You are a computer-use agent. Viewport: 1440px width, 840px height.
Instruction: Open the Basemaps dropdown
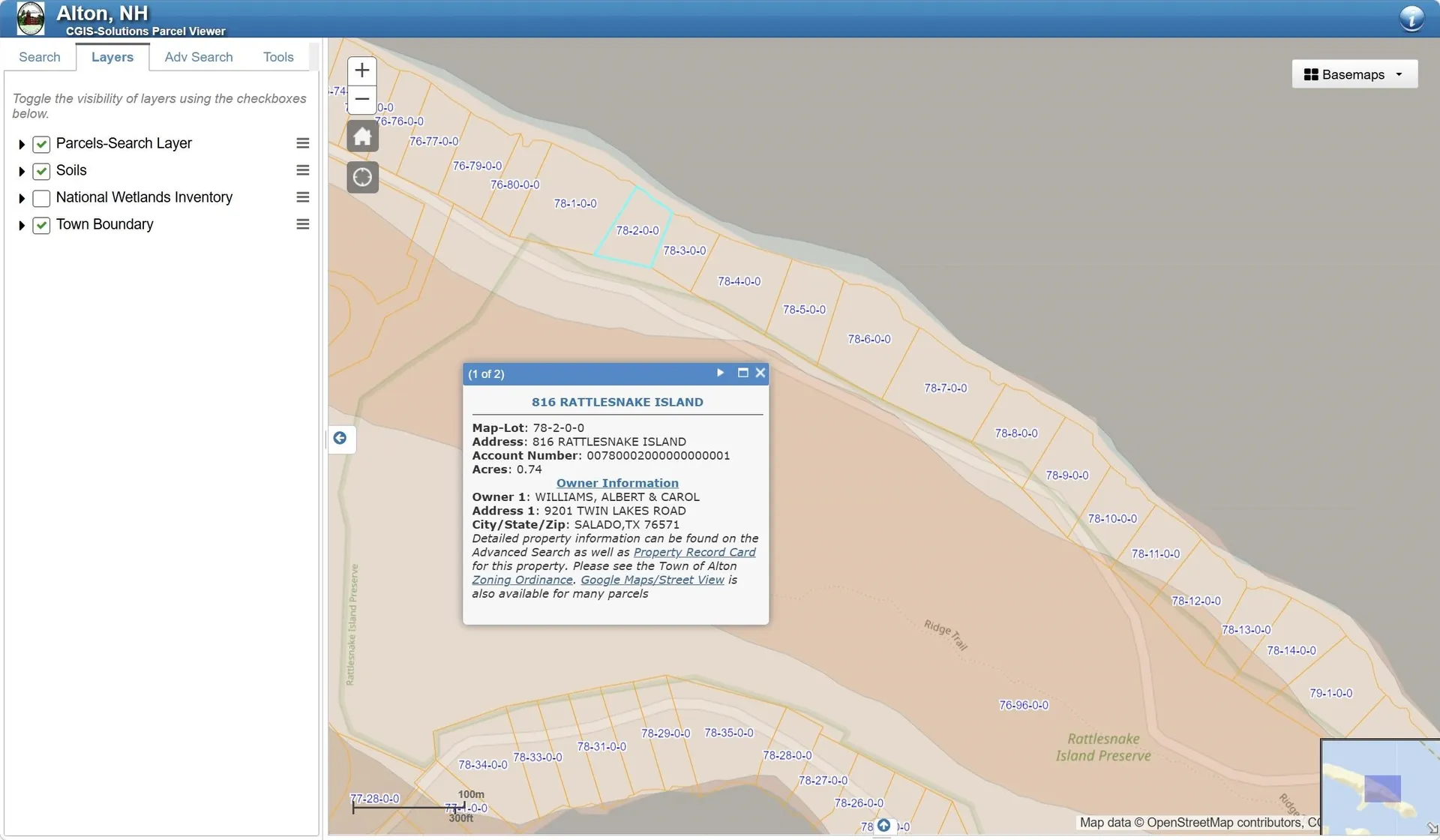pyautogui.click(x=1354, y=74)
